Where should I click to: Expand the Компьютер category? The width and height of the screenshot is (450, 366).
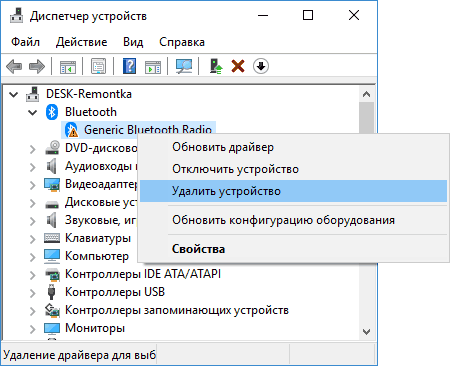tap(32, 256)
